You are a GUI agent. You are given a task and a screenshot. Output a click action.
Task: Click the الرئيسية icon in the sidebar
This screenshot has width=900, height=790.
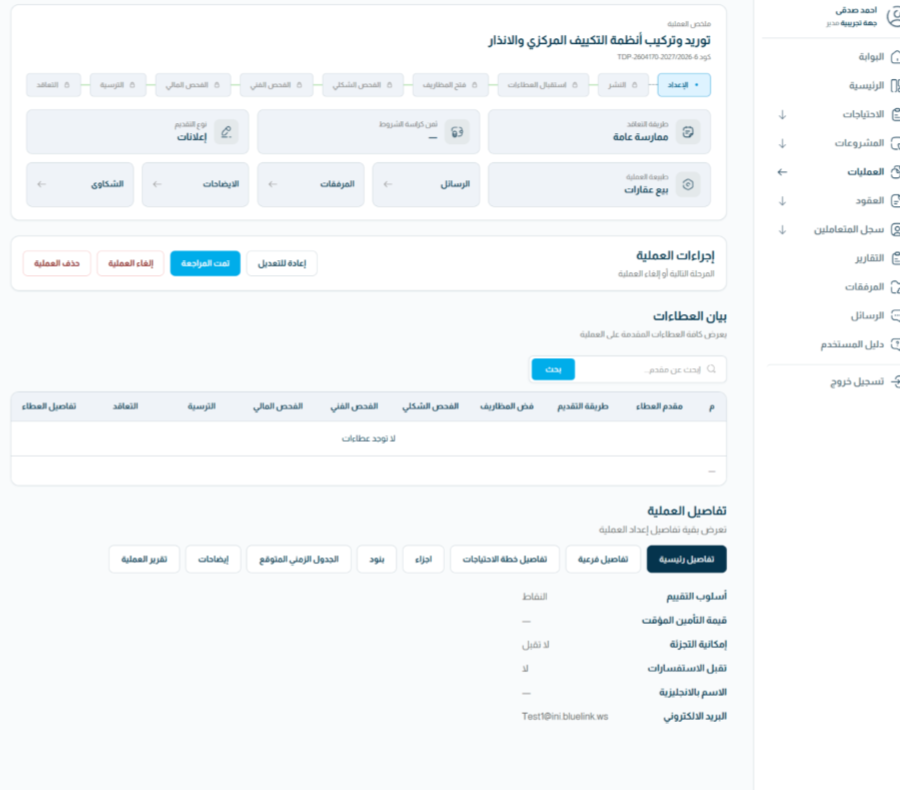coord(895,86)
